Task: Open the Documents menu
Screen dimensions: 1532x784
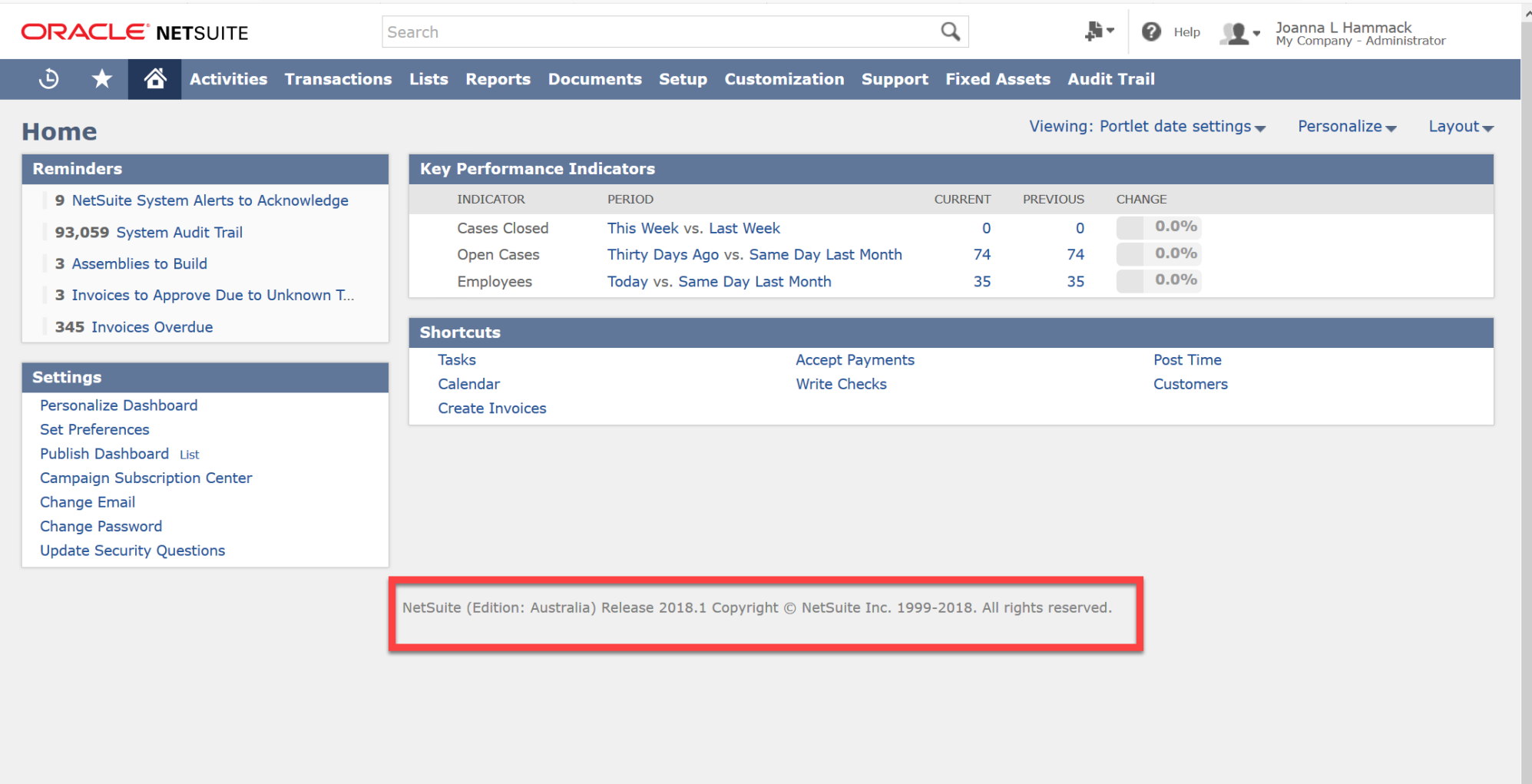Action: click(x=594, y=79)
